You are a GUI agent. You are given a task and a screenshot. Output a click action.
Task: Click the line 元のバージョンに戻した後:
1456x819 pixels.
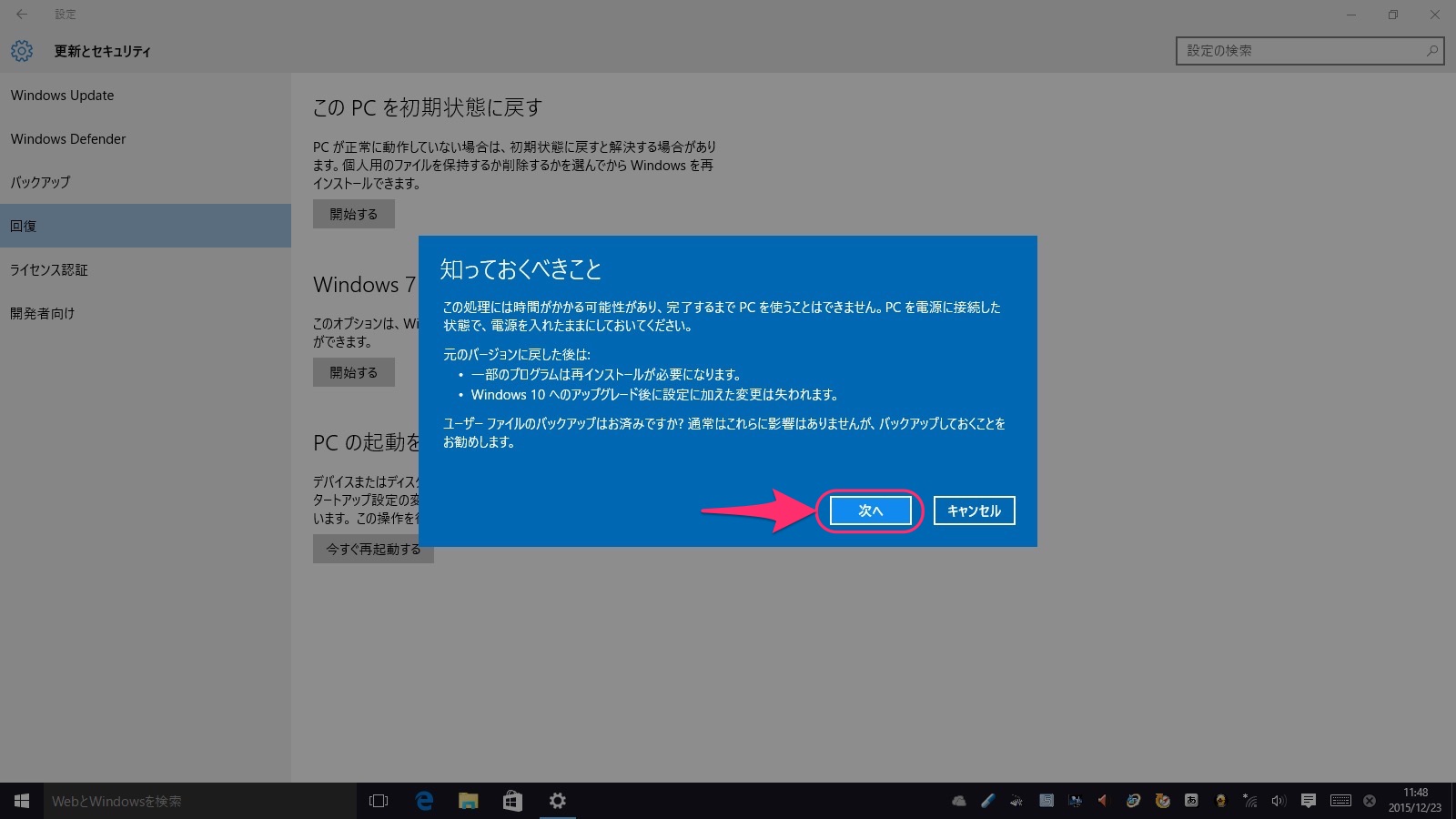tap(517, 354)
